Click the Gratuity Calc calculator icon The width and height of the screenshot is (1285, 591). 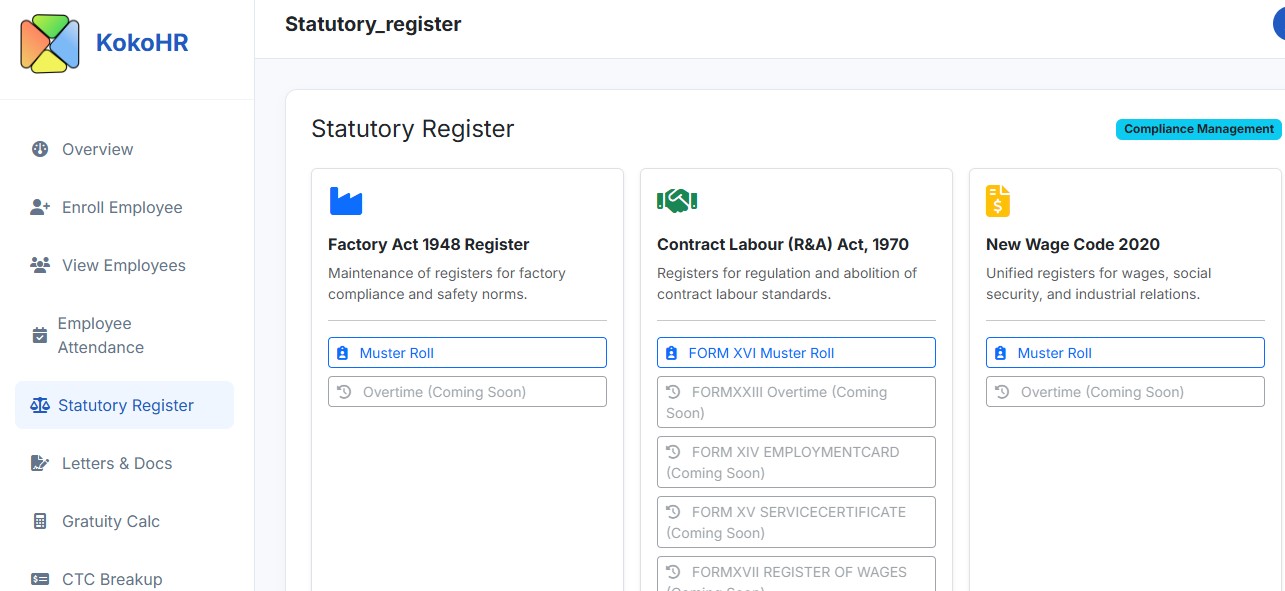click(40, 522)
